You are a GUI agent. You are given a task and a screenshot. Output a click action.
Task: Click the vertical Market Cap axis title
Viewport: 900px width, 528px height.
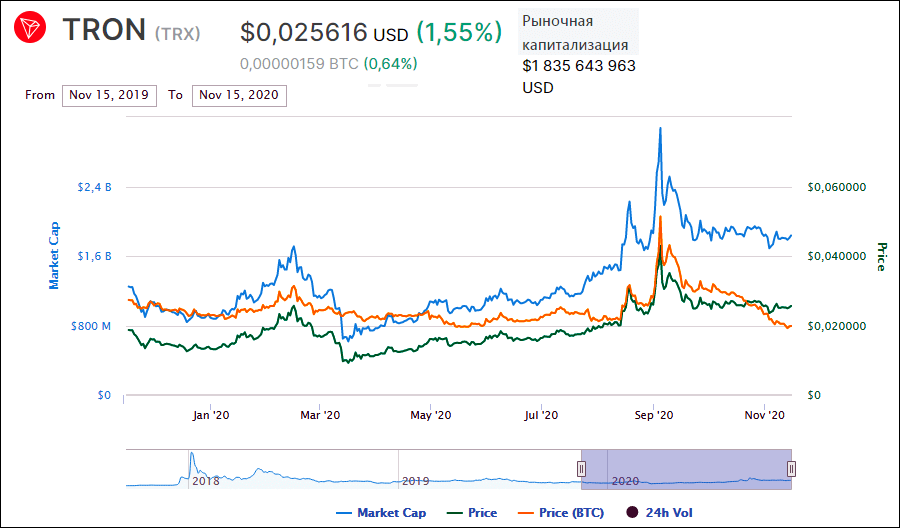pos(54,255)
